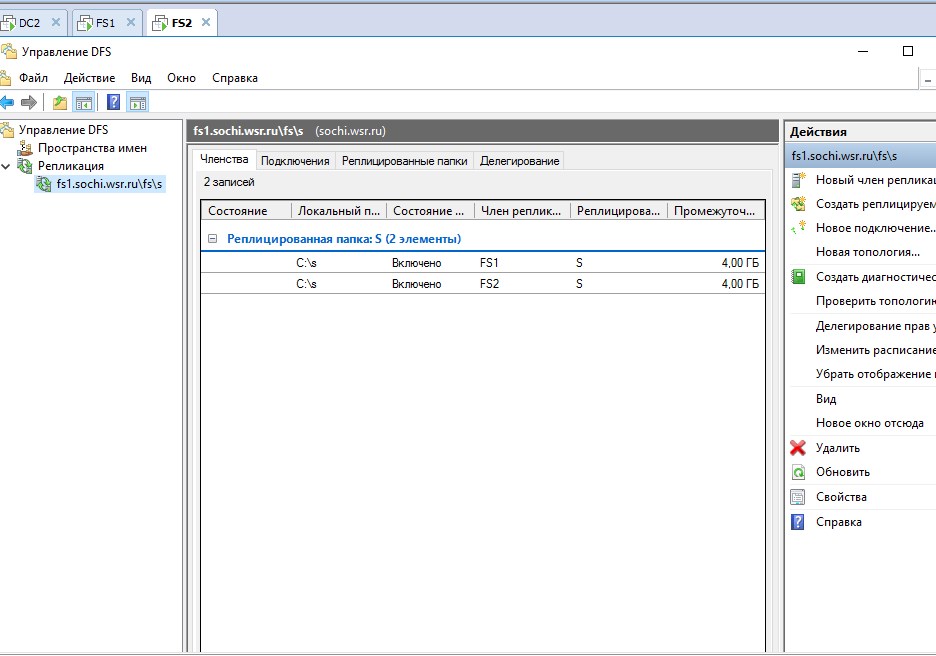Click the Управление DFS root node icon
The height and width of the screenshot is (656, 936).
coord(8,130)
